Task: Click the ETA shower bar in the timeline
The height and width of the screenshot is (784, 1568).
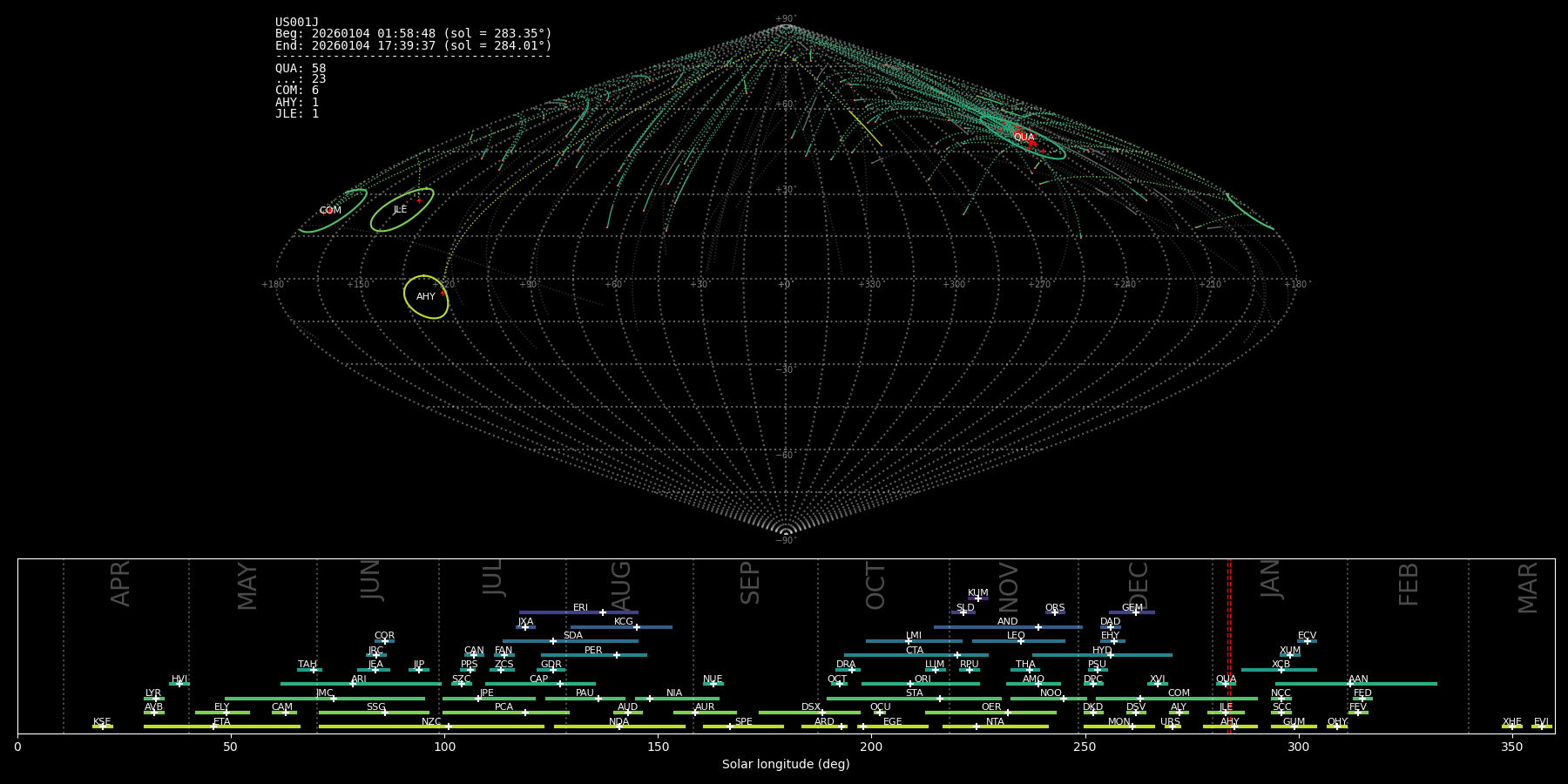Action: 221,727
